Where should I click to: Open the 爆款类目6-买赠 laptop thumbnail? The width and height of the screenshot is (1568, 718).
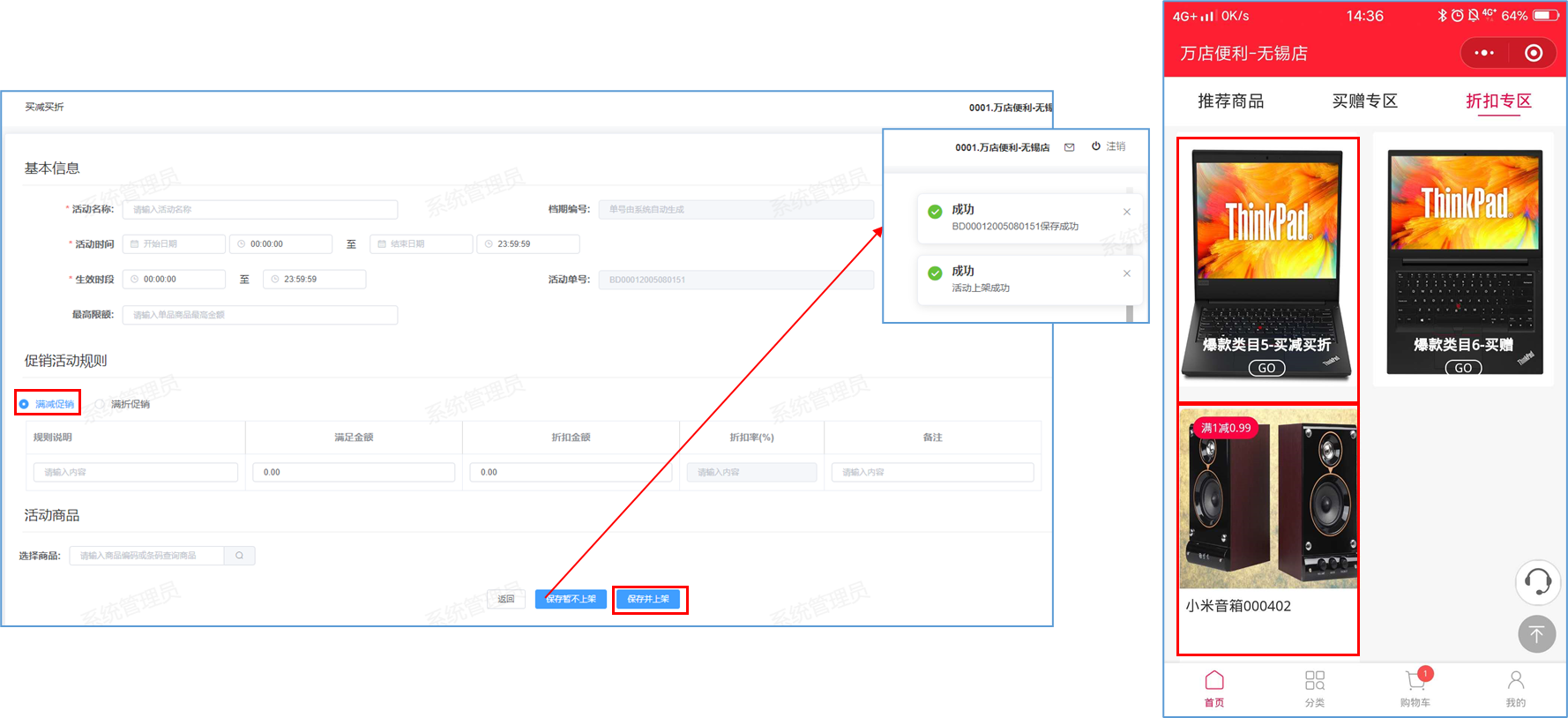pos(1465,262)
